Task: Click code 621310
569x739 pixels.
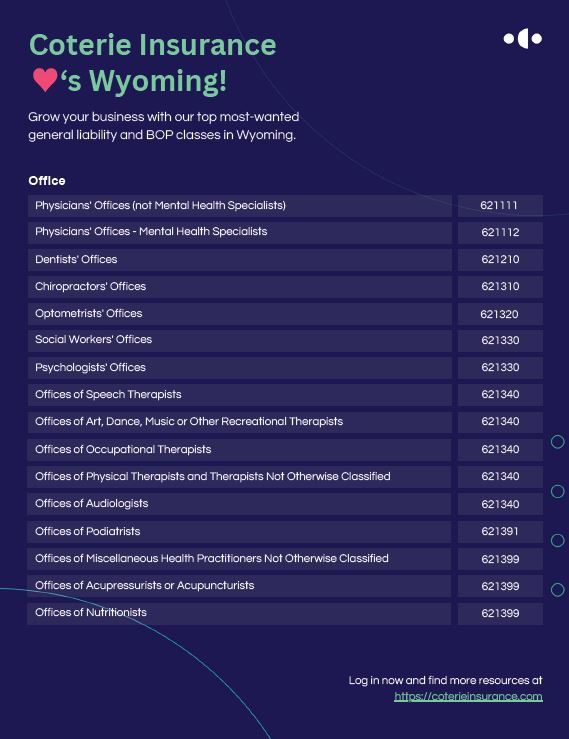Action: [x=500, y=287]
